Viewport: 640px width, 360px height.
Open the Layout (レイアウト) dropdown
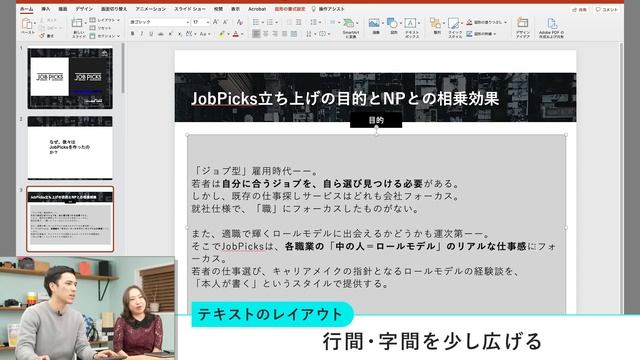point(105,20)
